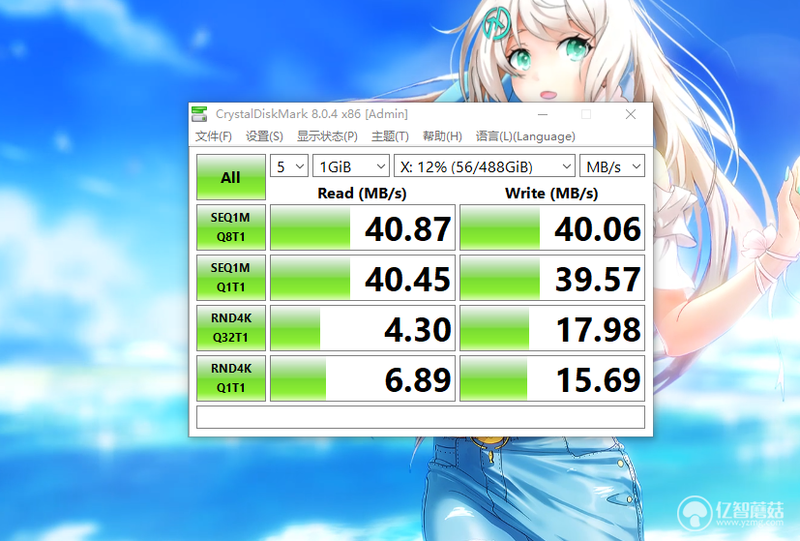The image size is (800, 541).
Task: Open the test count dropdown showing 5
Action: click(289, 166)
